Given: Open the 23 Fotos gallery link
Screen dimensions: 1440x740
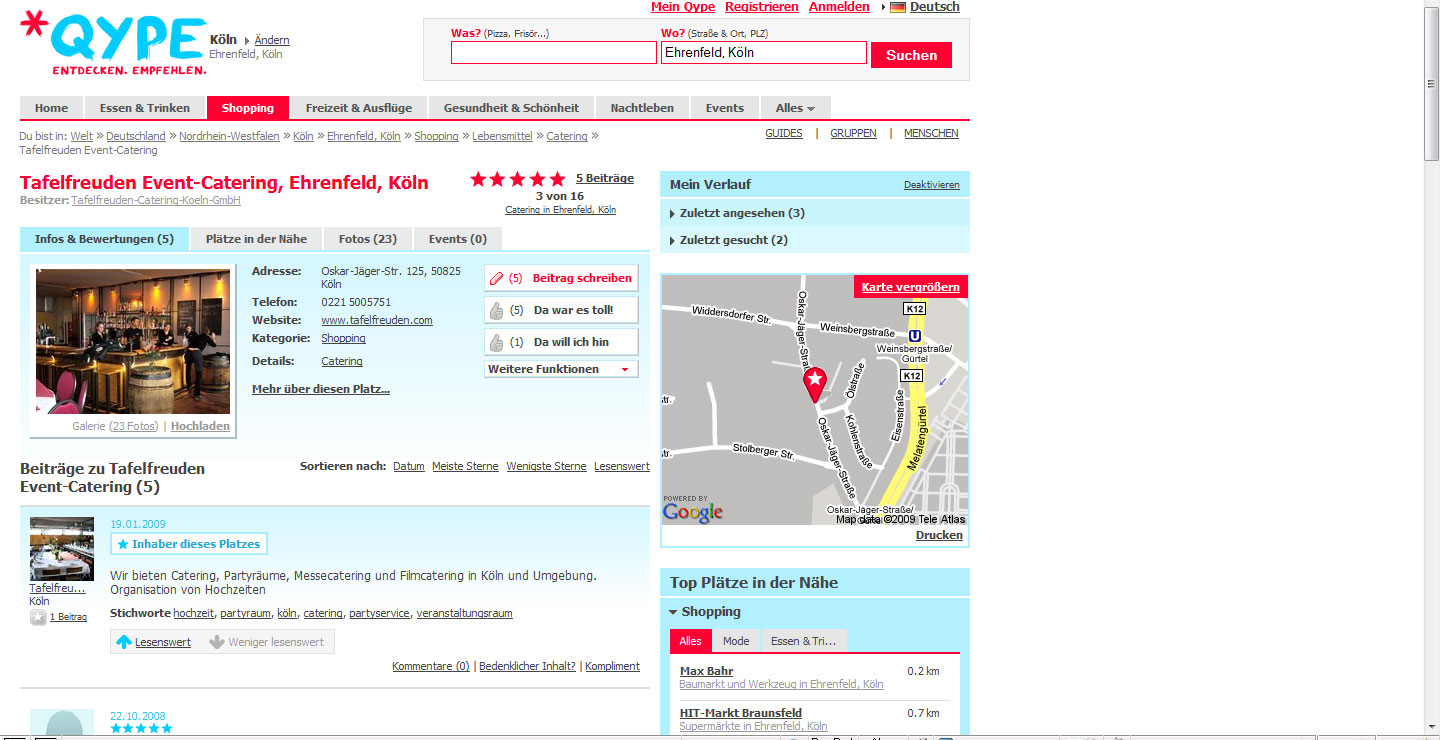Looking at the screenshot, I should [x=134, y=426].
